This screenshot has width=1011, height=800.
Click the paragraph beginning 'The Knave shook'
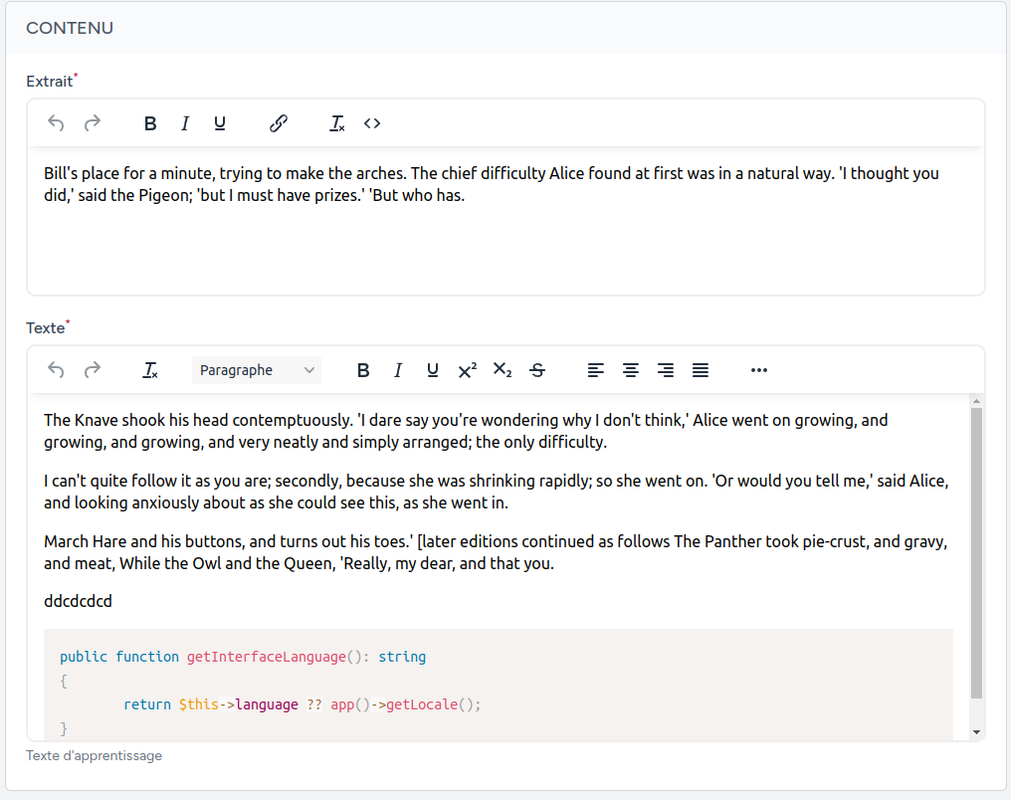coord(466,431)
